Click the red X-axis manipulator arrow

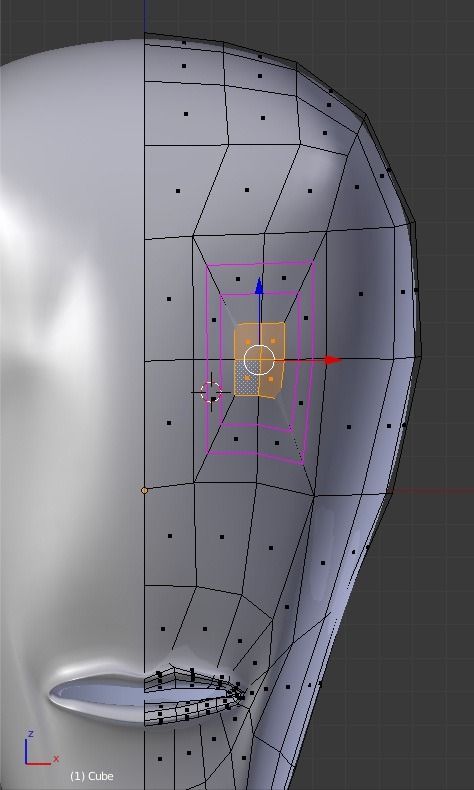[333, 360]
